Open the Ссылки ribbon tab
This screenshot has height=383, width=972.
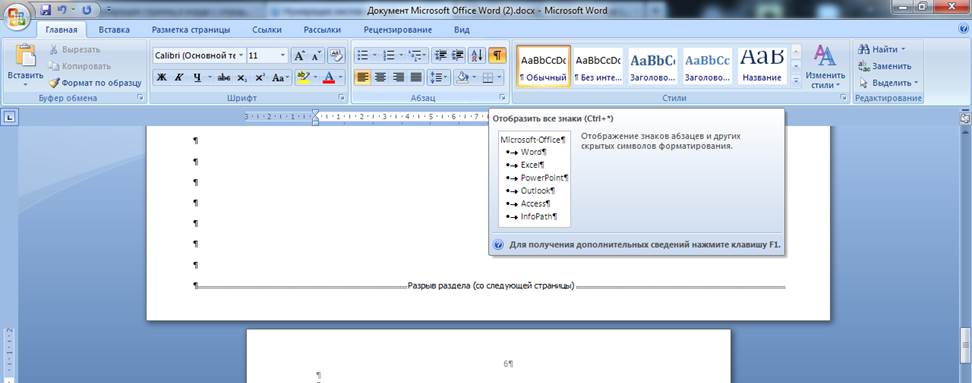(267, 29)
